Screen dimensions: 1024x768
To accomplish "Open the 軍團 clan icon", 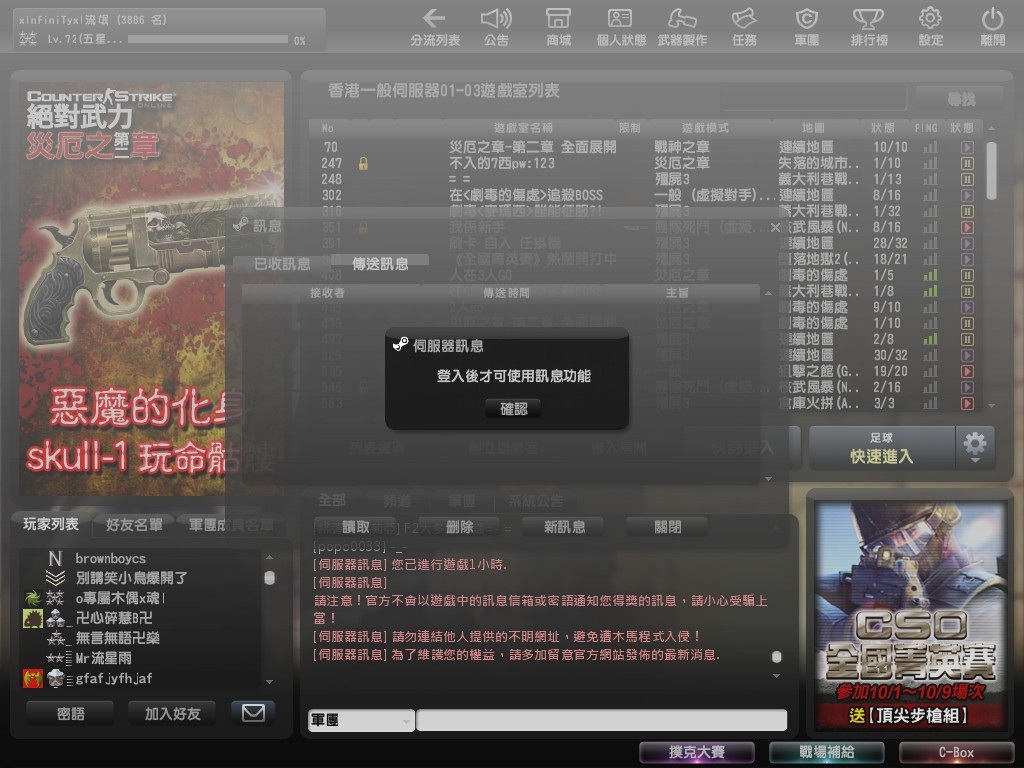I will (806, 26).
